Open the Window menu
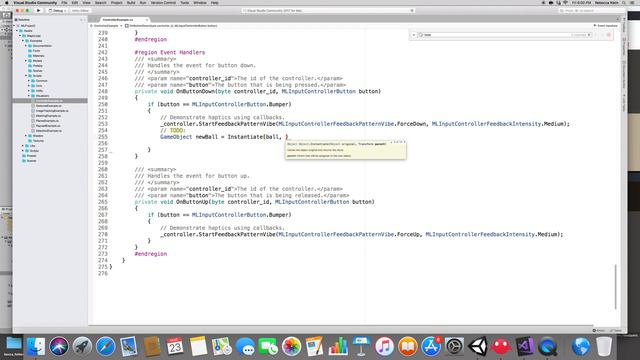The height and width of the screenshot is (360, 640). [x=200, y=2]
